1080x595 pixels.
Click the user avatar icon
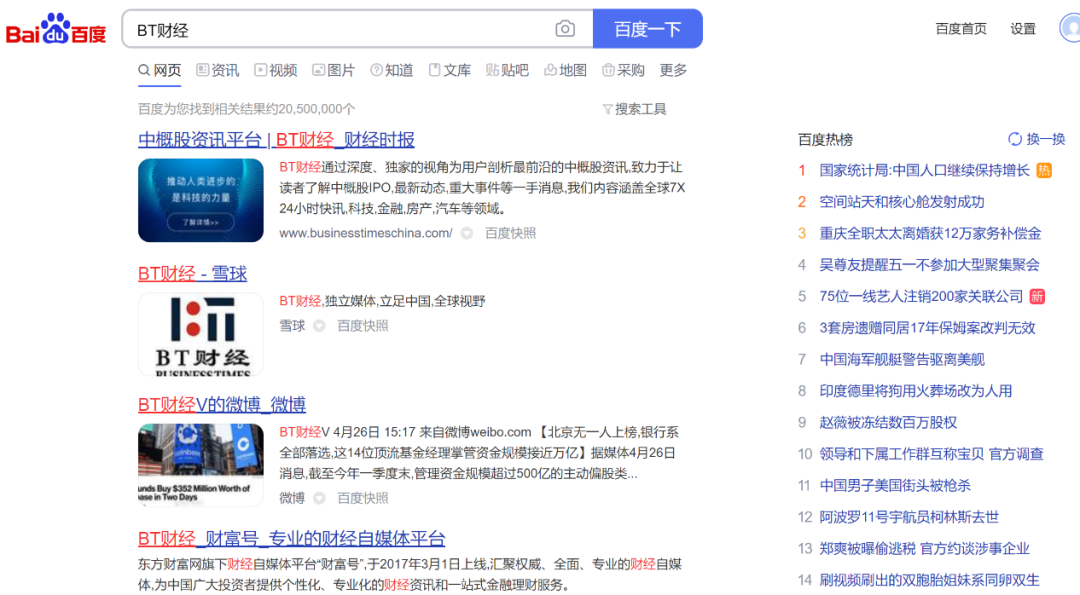tap(1070, 29)
